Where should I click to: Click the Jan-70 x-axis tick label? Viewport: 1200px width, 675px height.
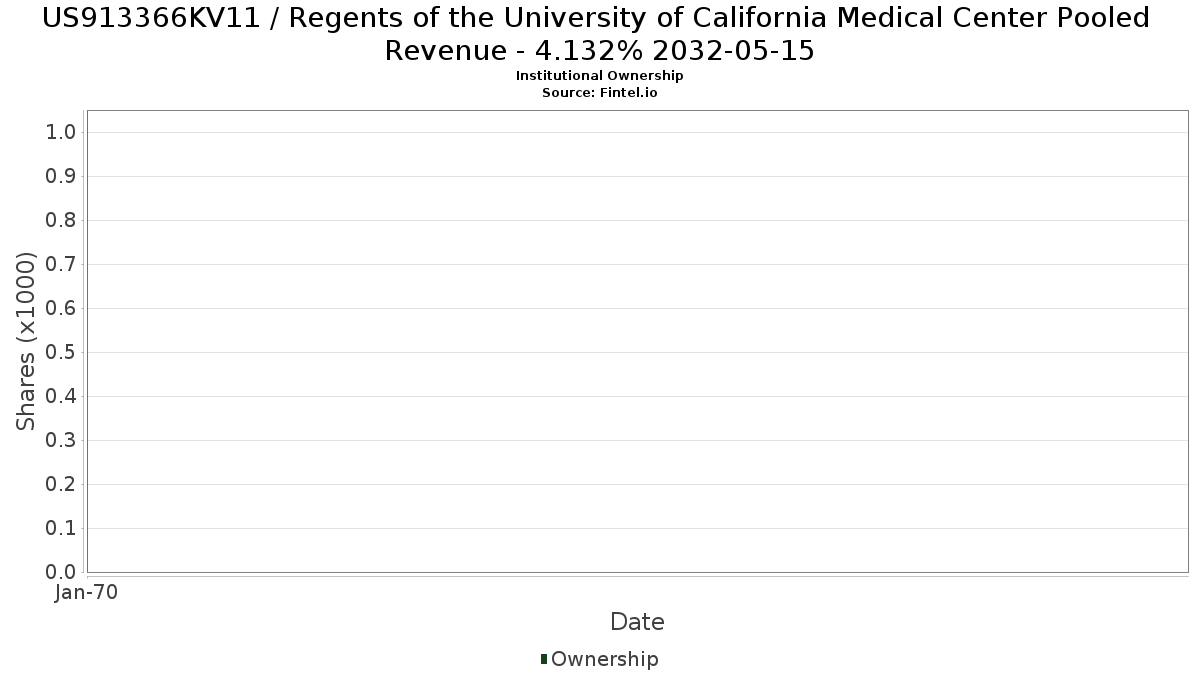coord(86,592)
